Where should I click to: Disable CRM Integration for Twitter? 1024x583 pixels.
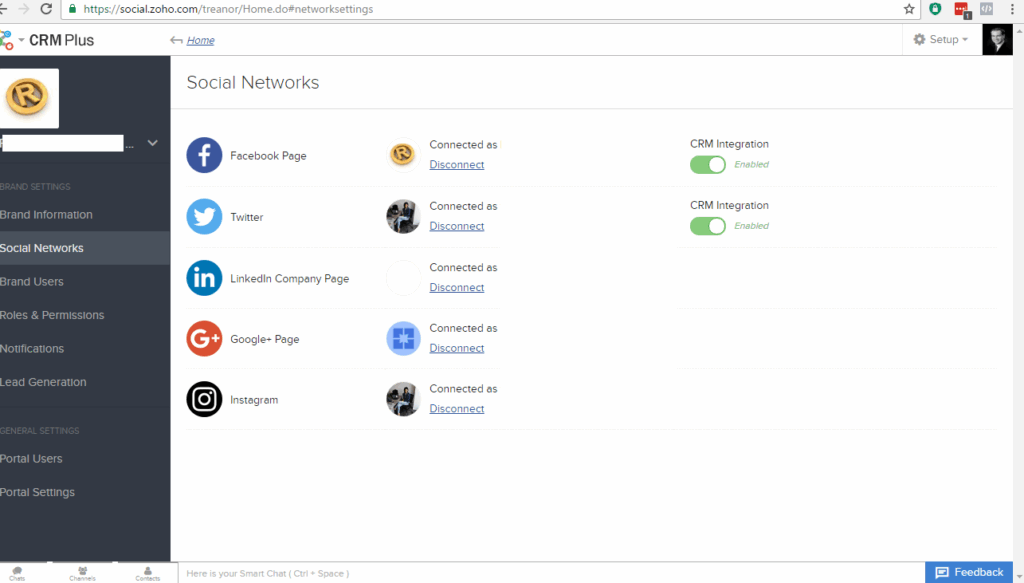point(708,226)
